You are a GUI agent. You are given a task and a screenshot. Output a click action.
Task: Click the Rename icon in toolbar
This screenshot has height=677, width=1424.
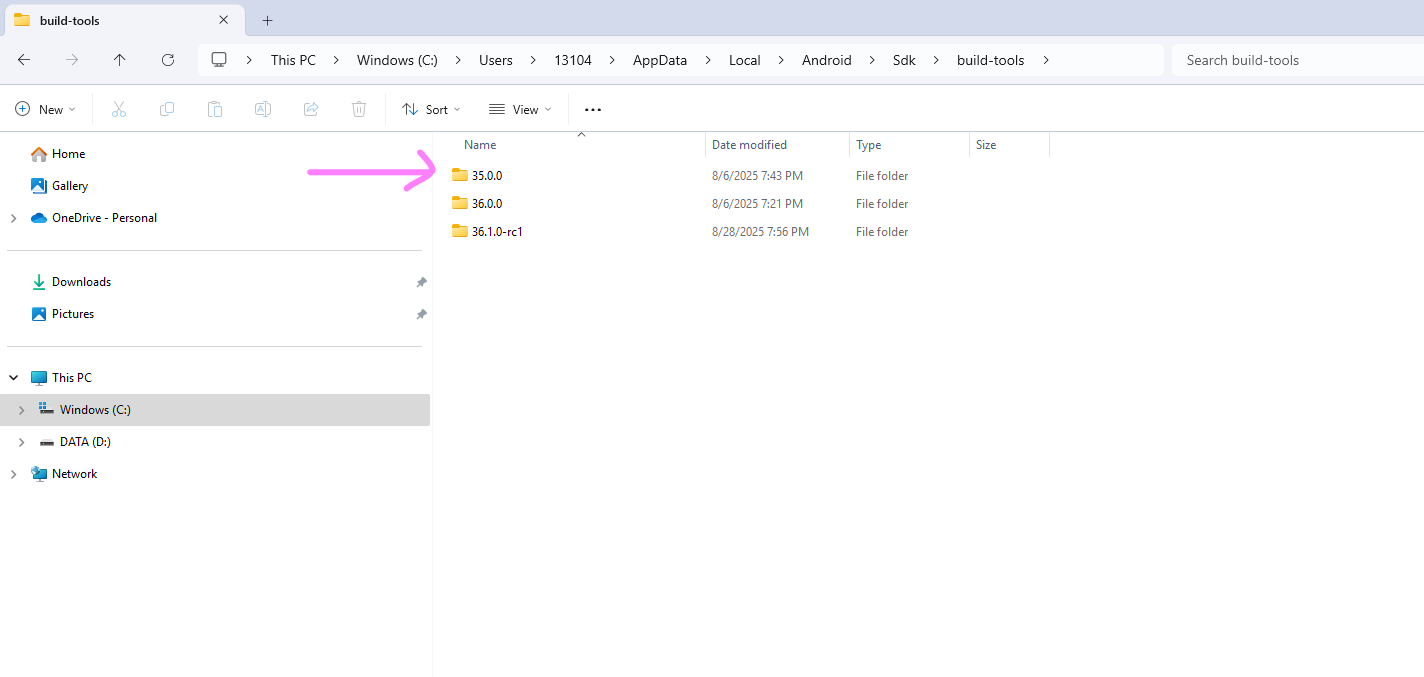click(263, 109)
